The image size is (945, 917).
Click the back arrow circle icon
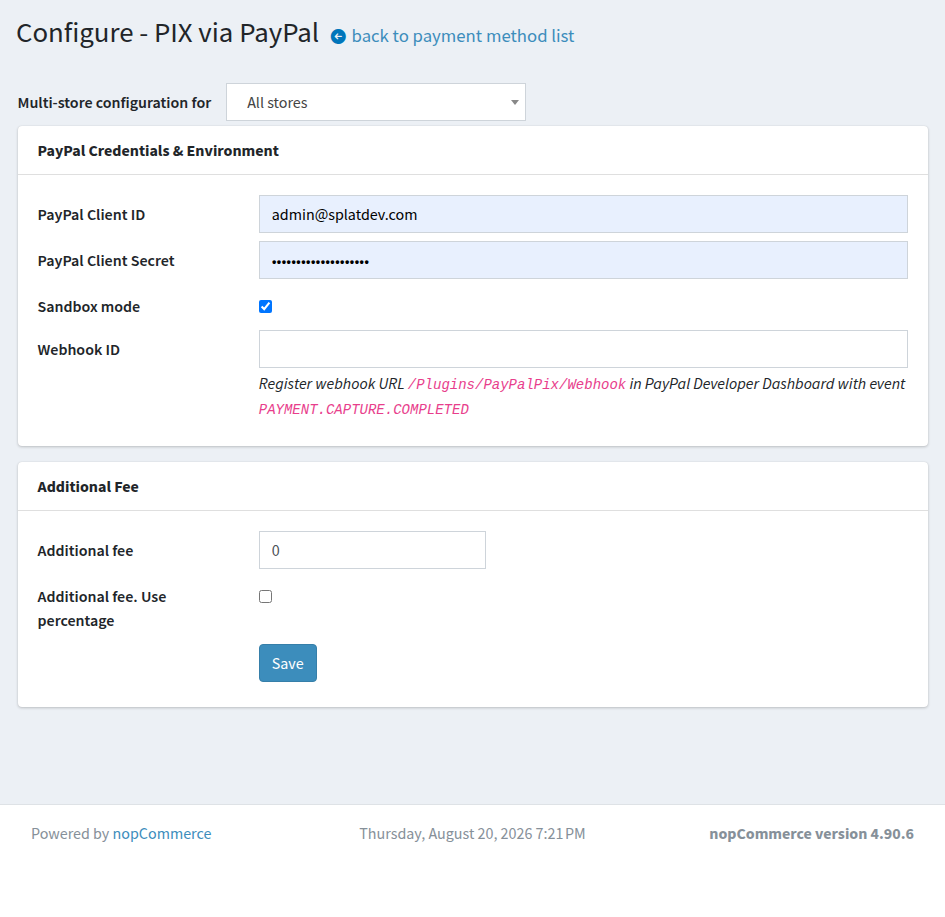click(338, 37)
